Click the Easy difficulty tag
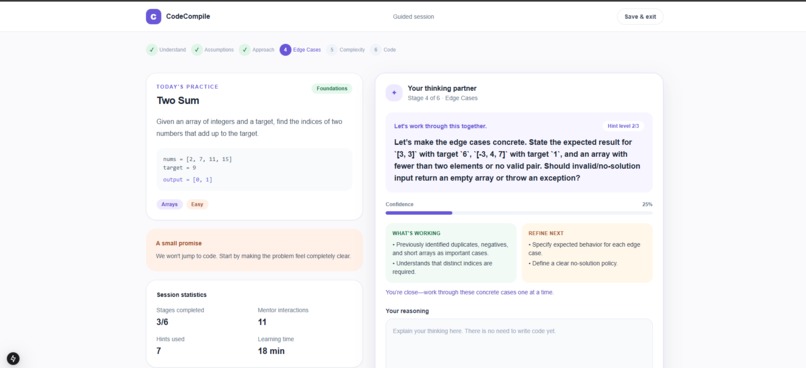This screenshot has height=368, width=806. coord(197,204)
